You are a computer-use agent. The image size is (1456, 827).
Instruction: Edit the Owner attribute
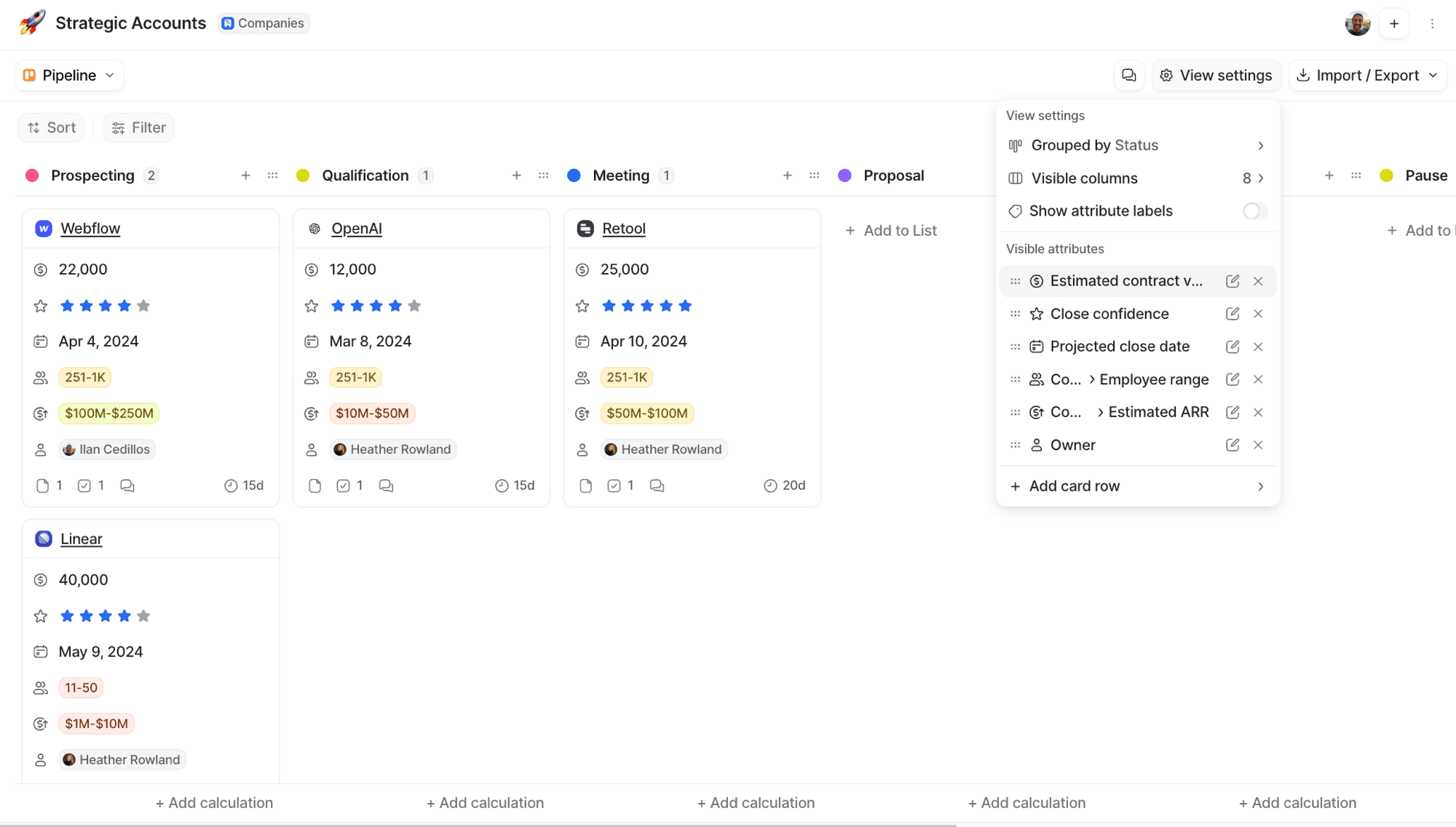[1233, 445]
